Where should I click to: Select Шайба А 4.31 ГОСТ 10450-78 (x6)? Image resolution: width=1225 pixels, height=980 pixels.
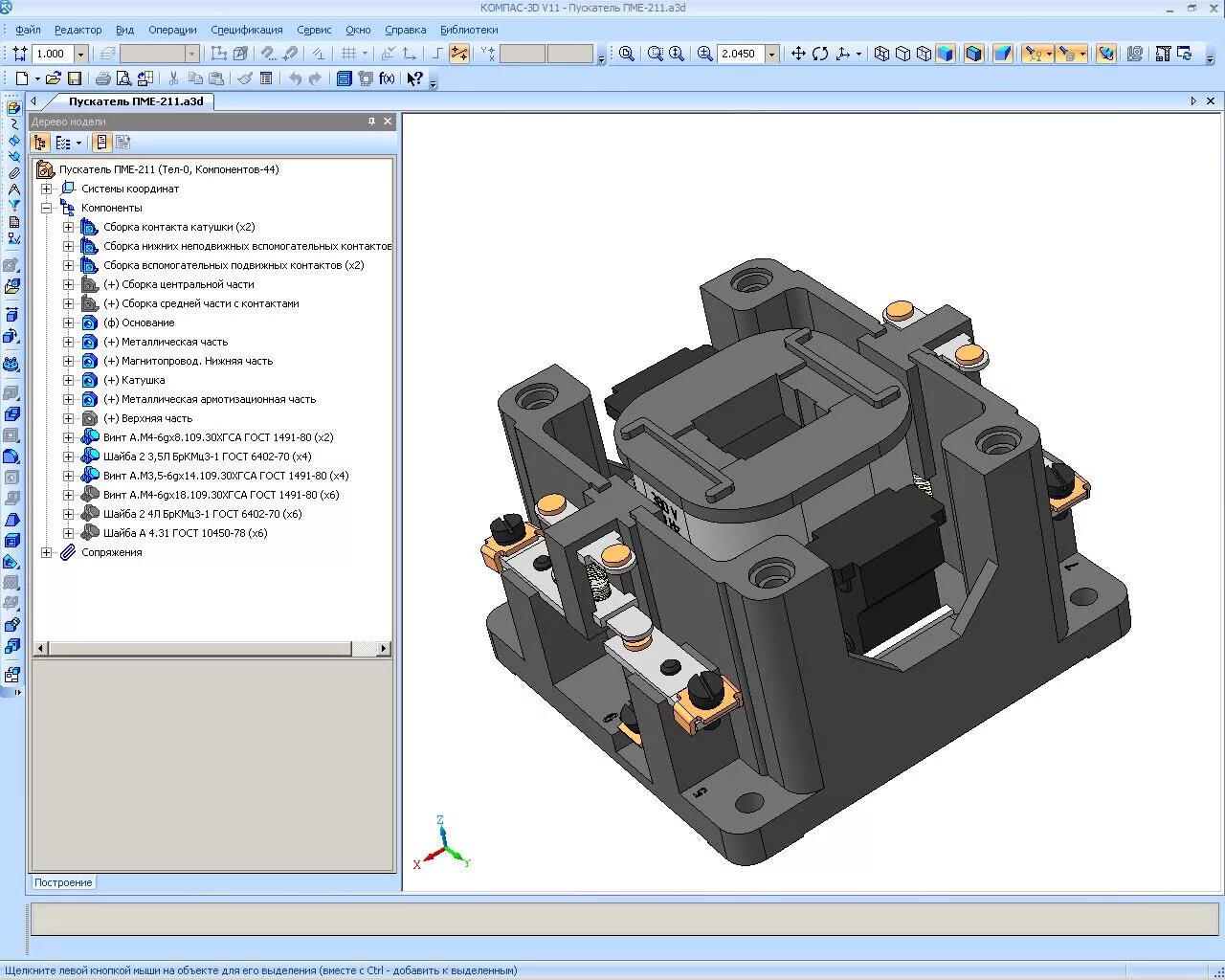click(x=186, y=533)
